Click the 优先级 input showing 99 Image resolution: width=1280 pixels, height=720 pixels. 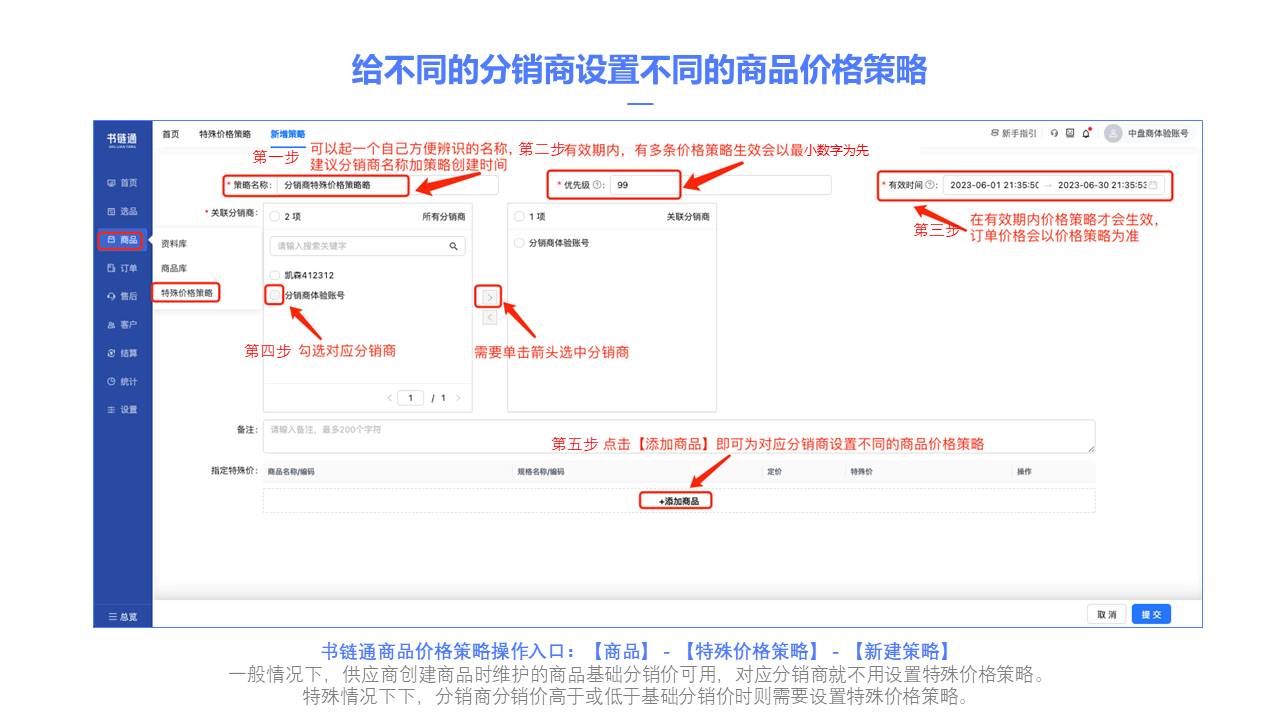pos(721,185)
